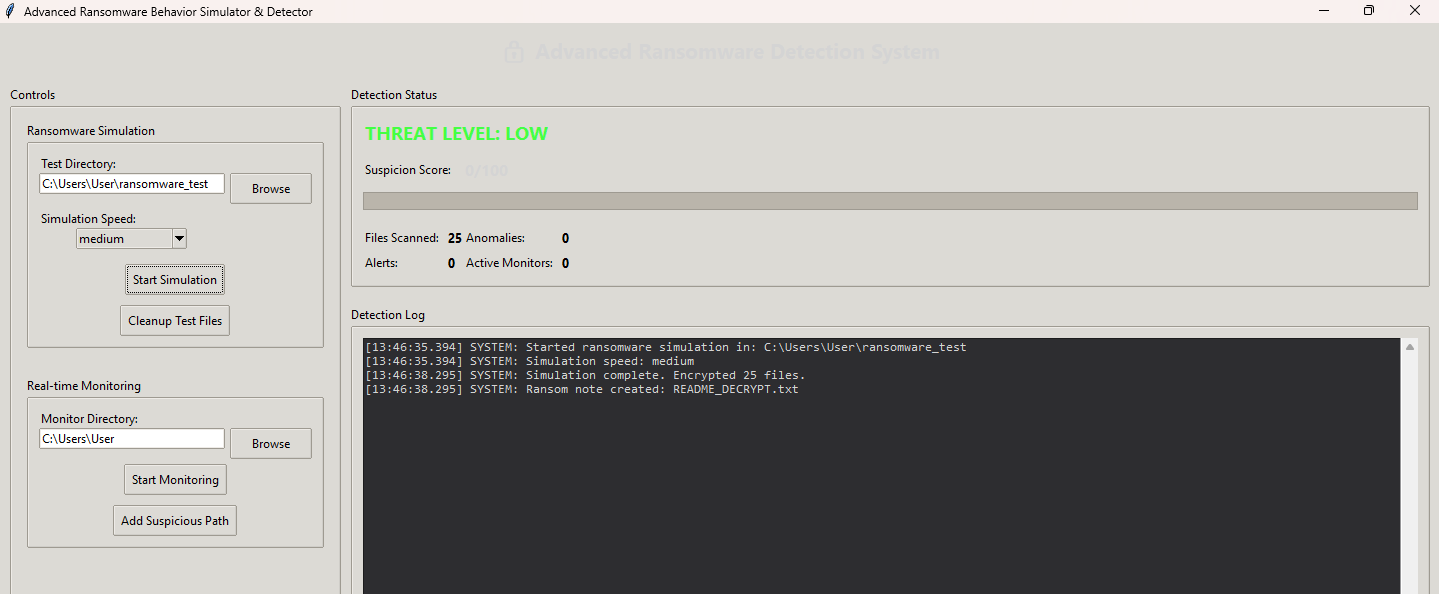The image size is (1439, 594).
Task: Browse for a Monitor Directory folder
Action: click(x=270, y=443)
